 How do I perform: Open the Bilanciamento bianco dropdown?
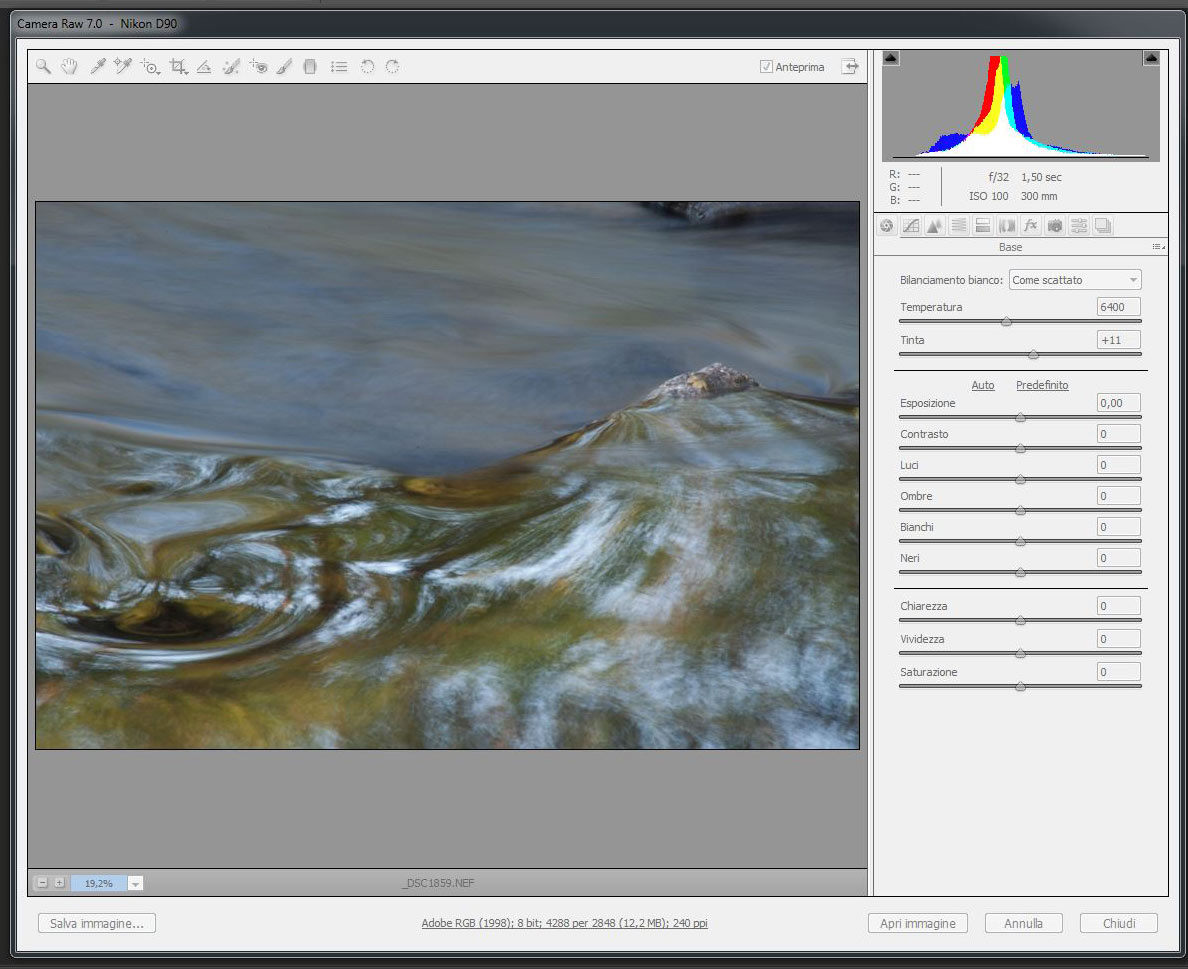click(x=1074, y=280)
